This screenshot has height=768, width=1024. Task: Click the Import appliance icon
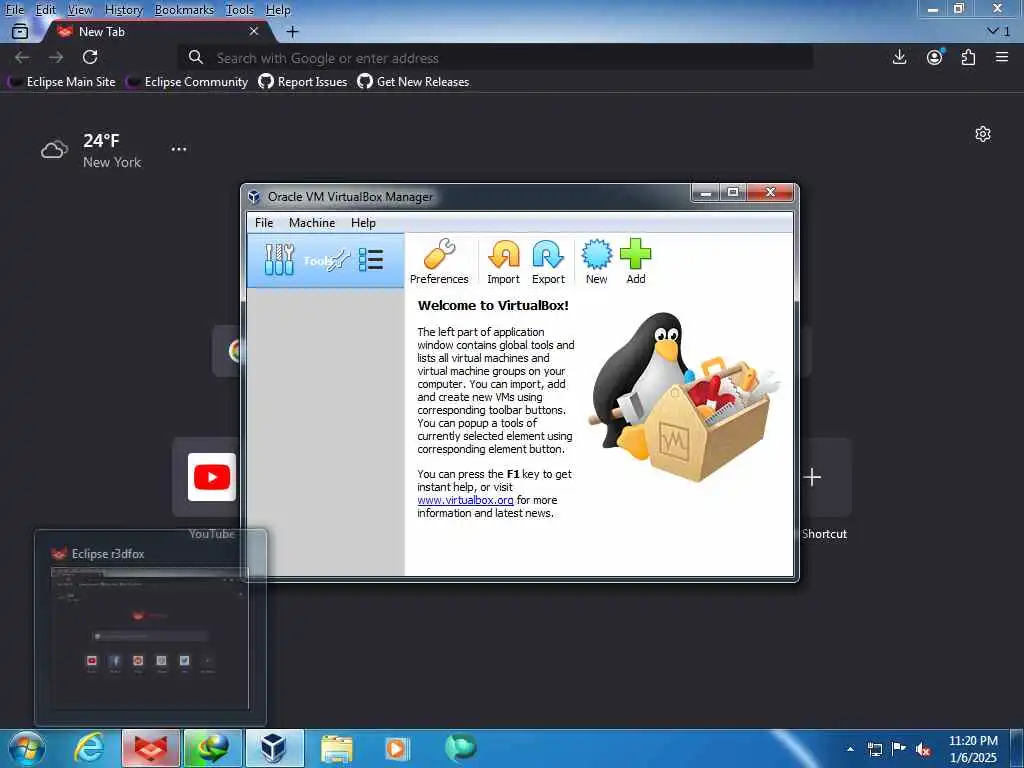tap(504, 262)
